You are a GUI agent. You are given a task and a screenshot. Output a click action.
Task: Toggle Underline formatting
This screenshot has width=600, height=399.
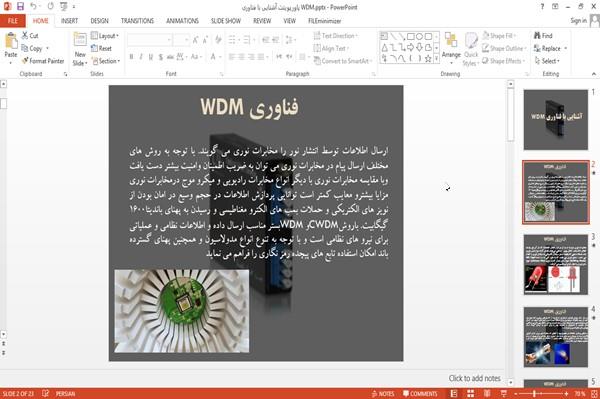click(x=151, y=57)
